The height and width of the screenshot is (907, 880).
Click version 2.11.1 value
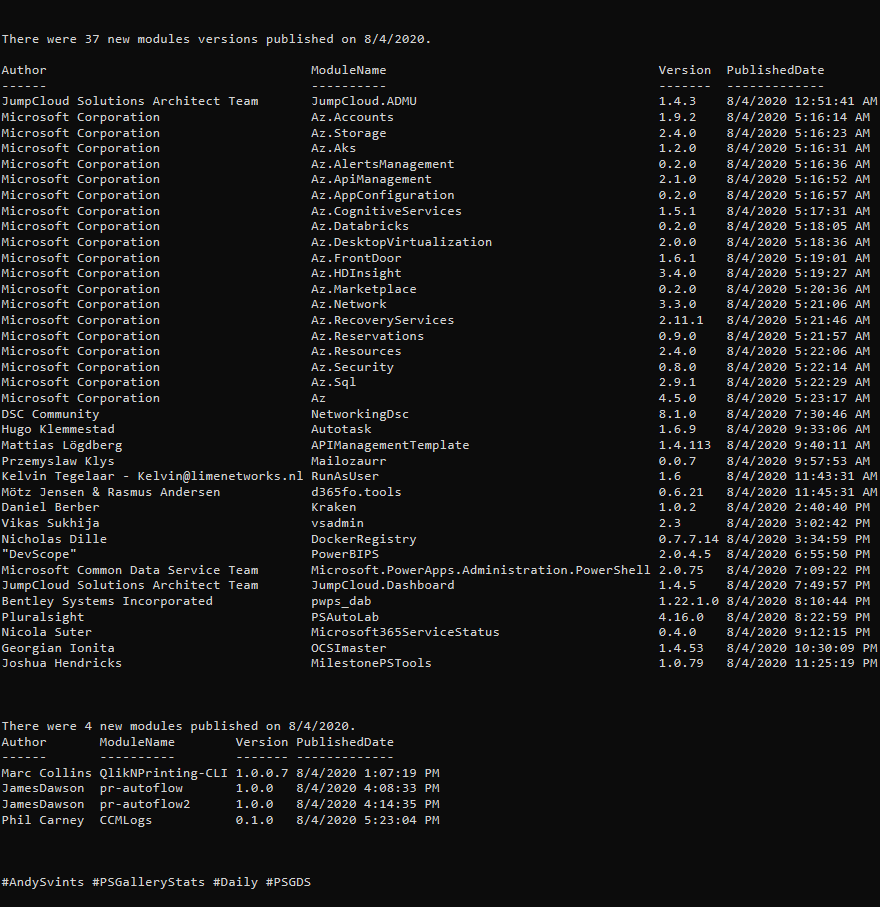pyautogui.click(x=681, y=320)
